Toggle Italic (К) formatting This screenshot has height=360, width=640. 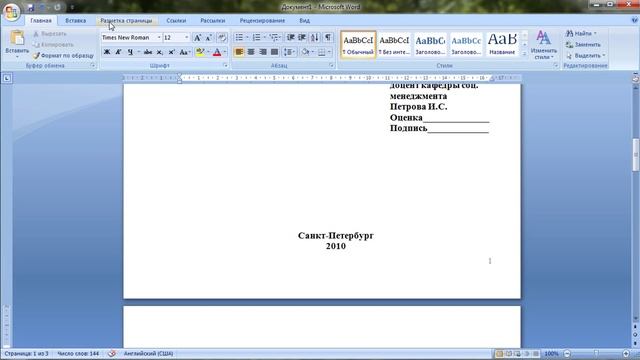click(118, 52)
